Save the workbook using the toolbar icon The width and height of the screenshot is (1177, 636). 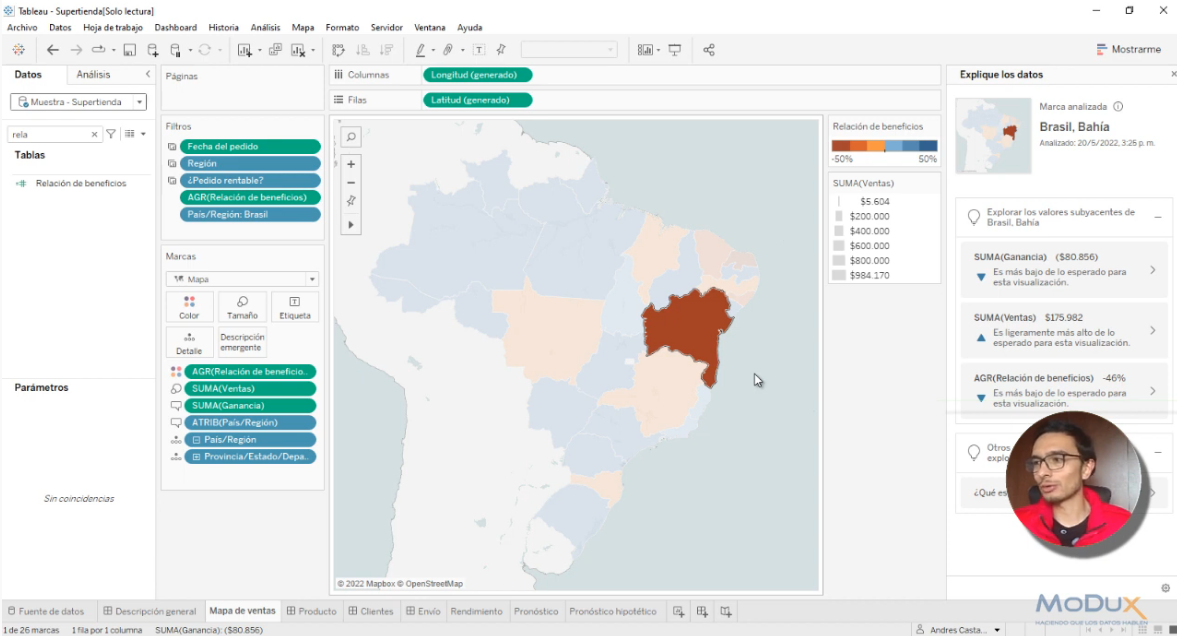click(x=129, y=49)
